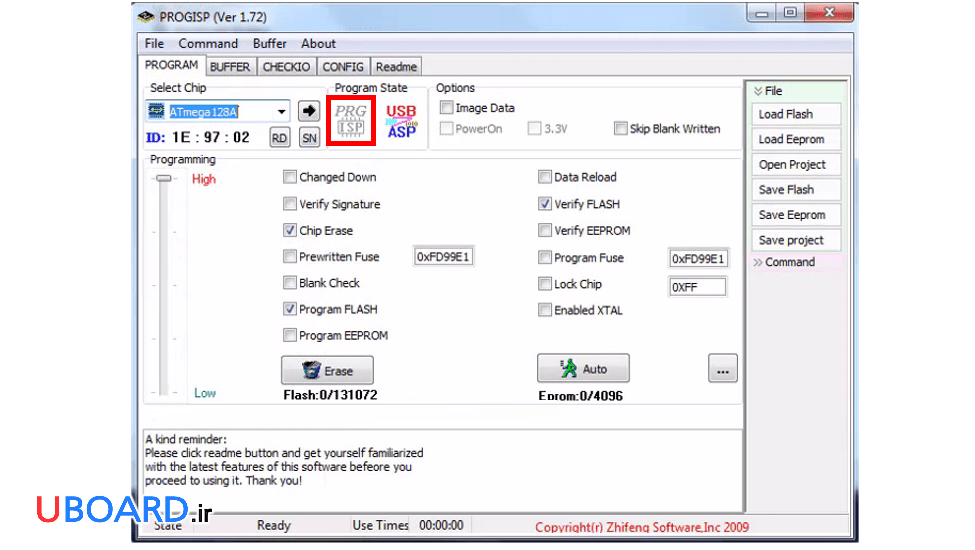The image size is (975, 550).
Task: Click the High speed label
Action: pos(204,180)
